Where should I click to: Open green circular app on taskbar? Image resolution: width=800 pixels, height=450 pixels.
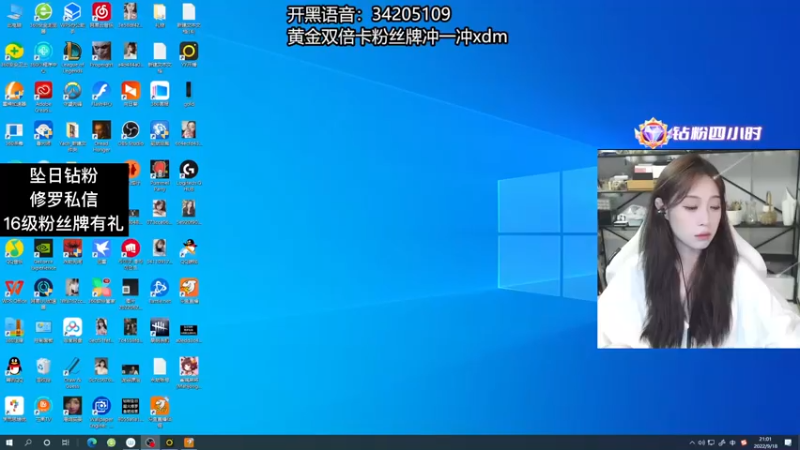click(x=111, y=442)
